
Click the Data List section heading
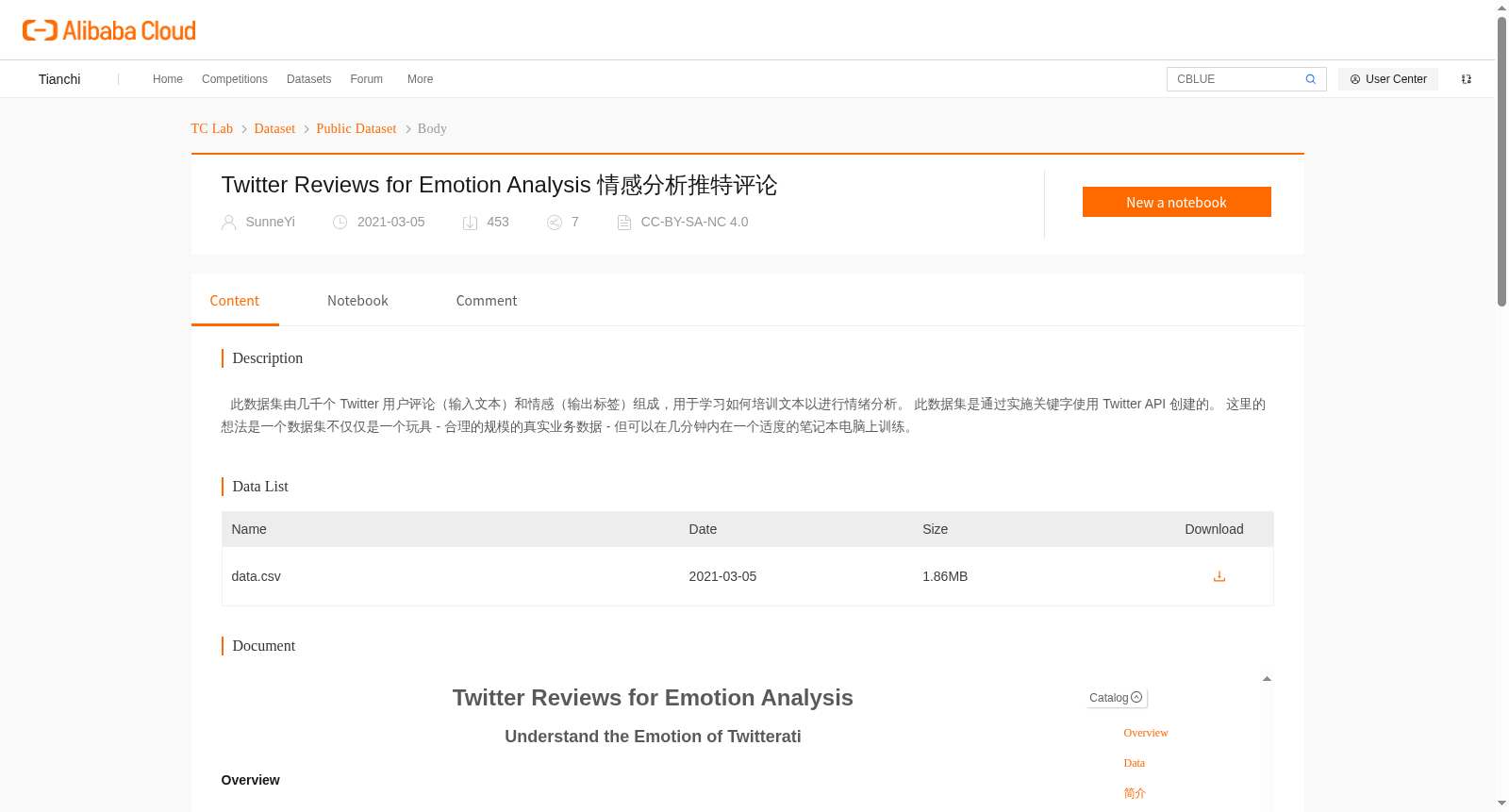(x=260, y=487)
